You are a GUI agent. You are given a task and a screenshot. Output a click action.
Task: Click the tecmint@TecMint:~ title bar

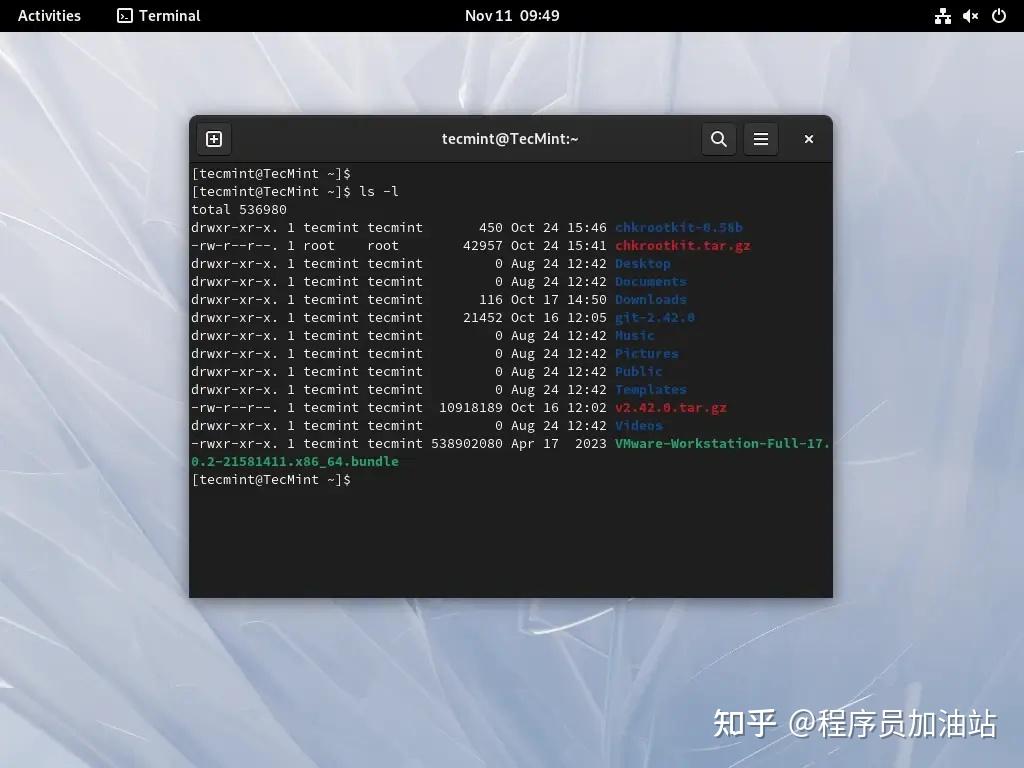point(510,139)
